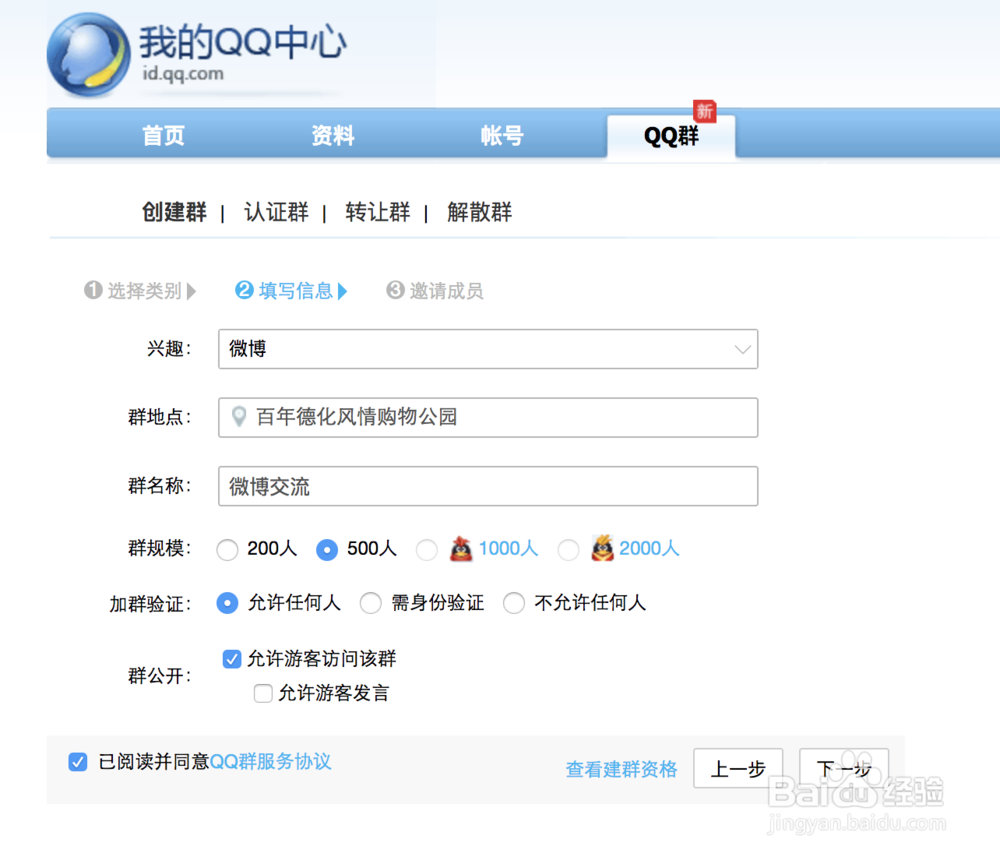This screenshot has width=1000, height=857.
Task: Toggle 允许游客访问该群 checkbox
Action: 232,659
